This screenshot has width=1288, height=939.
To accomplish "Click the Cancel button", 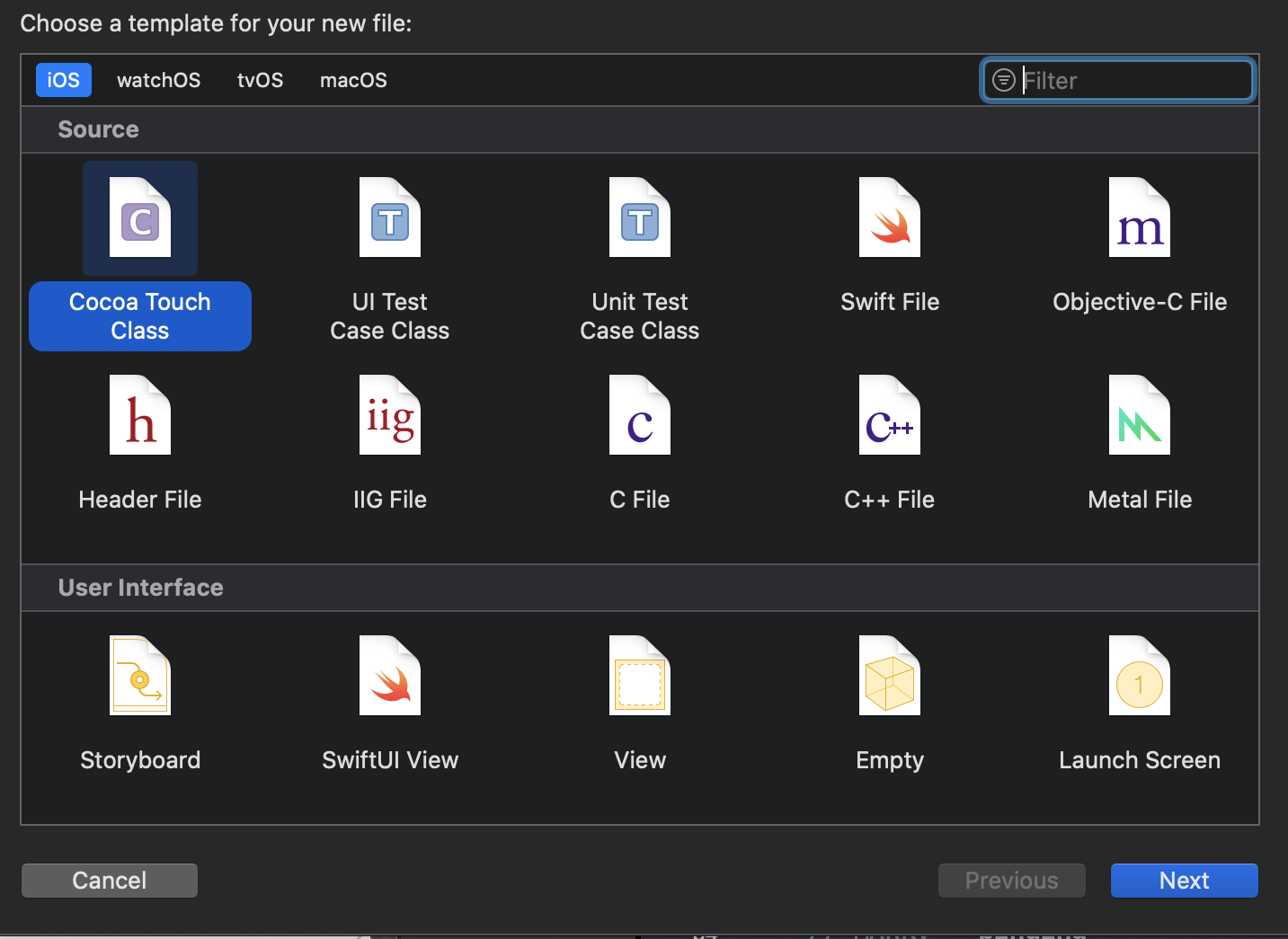I will coord(110,881).
